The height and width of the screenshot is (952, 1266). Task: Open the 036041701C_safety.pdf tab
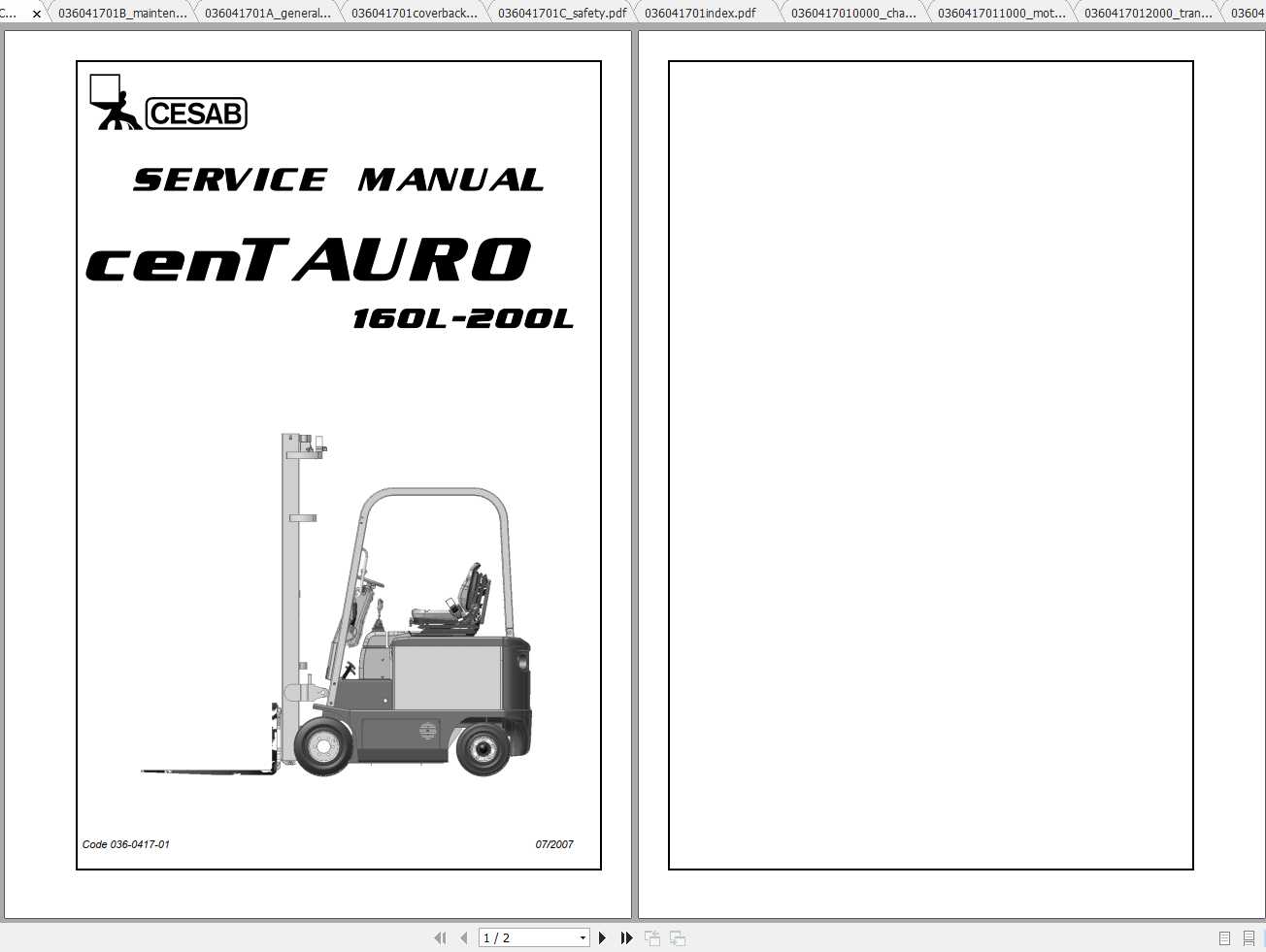561,13
